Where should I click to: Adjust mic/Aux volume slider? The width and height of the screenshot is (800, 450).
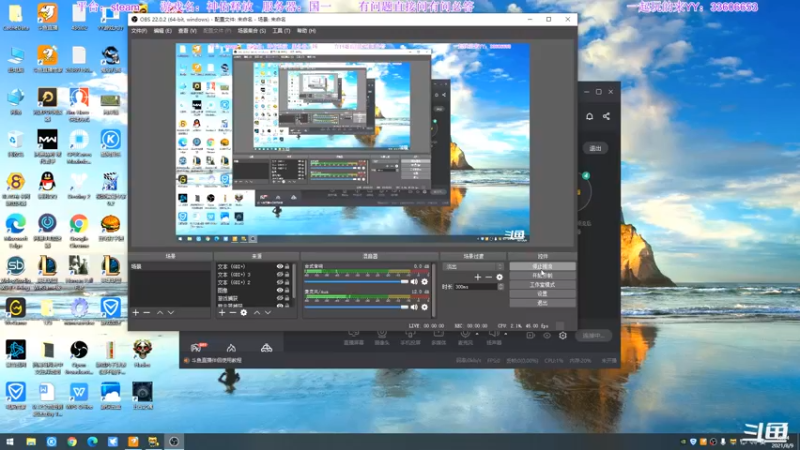(x=356, y=307)
